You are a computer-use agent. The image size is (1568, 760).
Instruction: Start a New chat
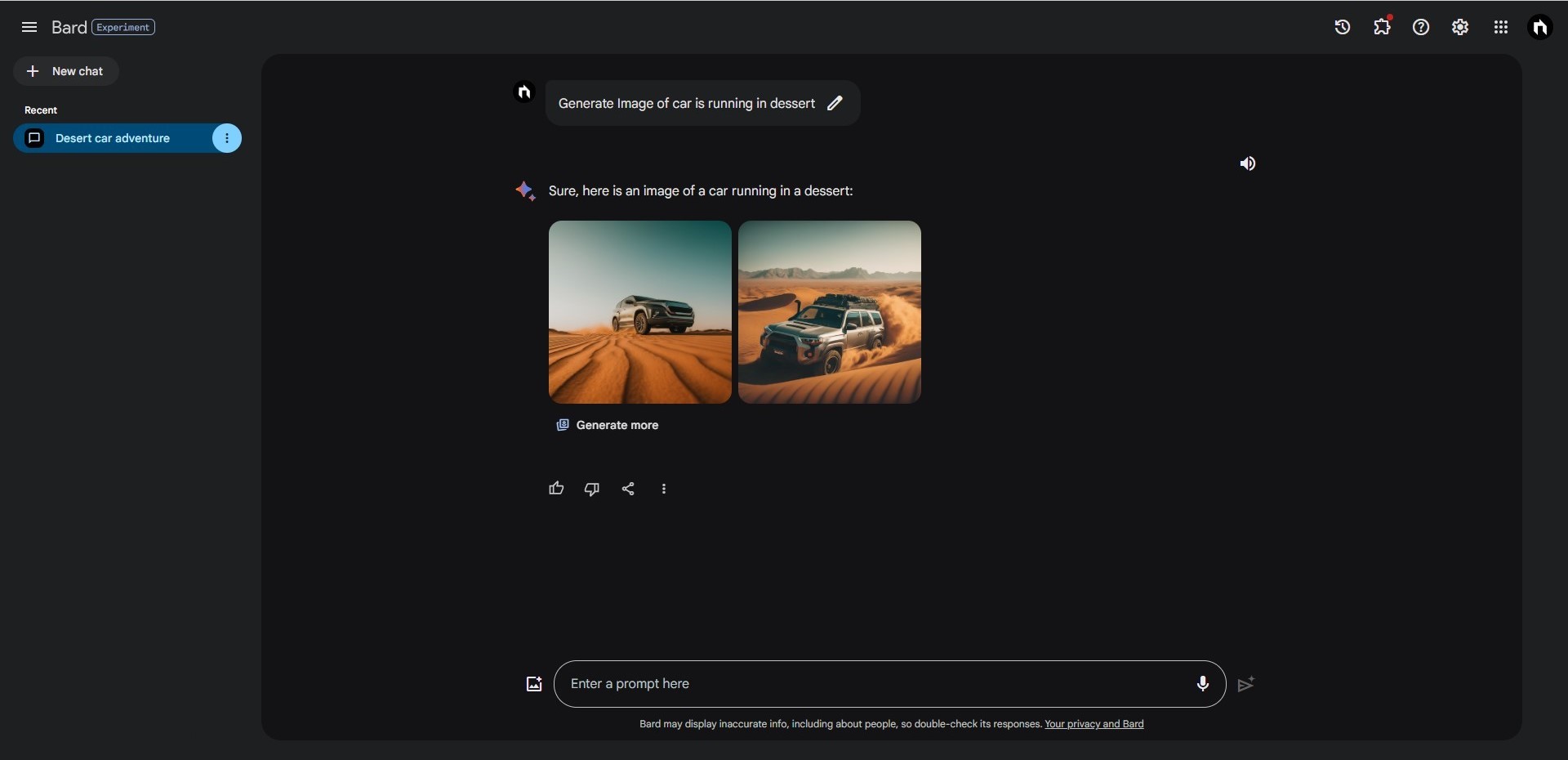tap(66, 71)
